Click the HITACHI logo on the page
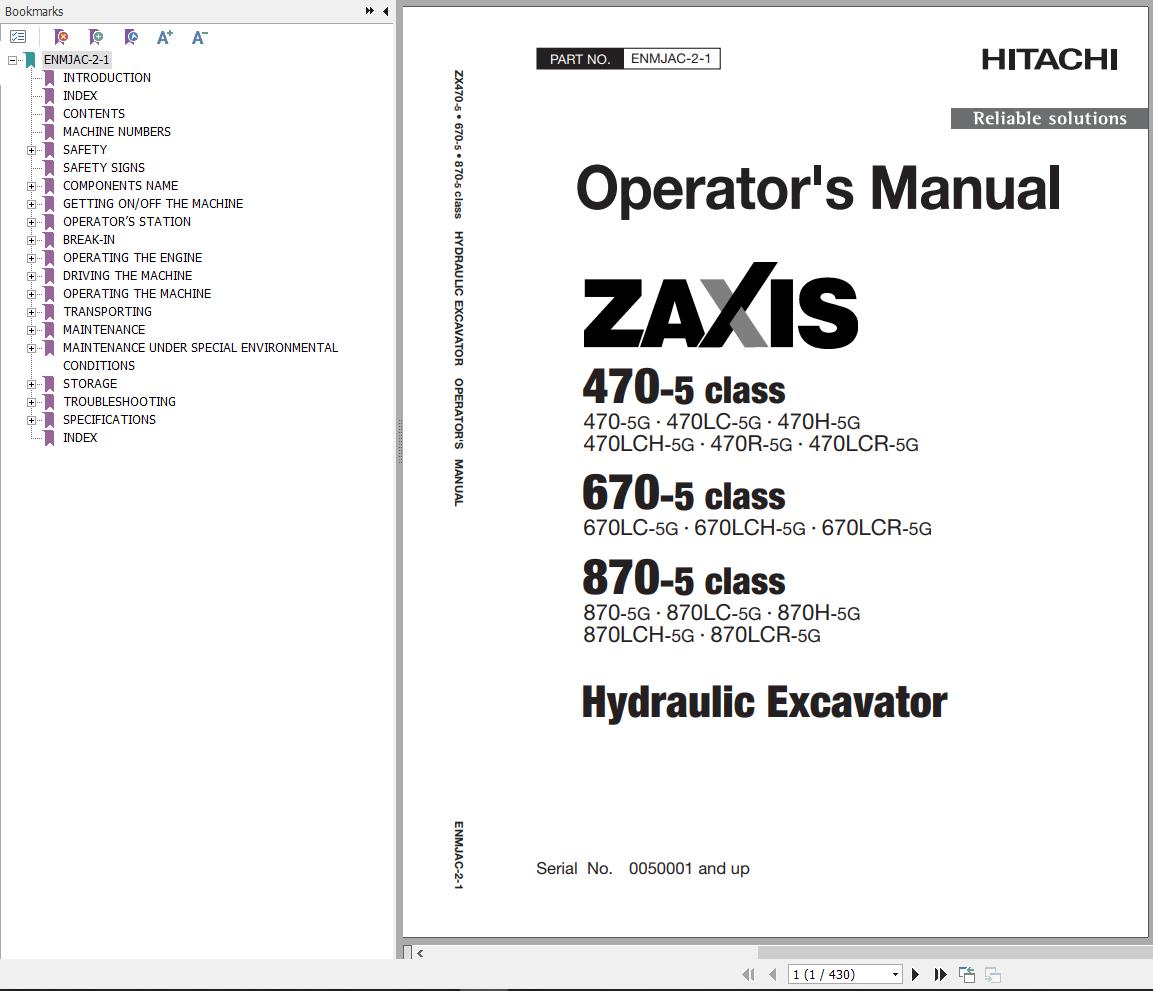1153x991 pixels. (1049, 60)
